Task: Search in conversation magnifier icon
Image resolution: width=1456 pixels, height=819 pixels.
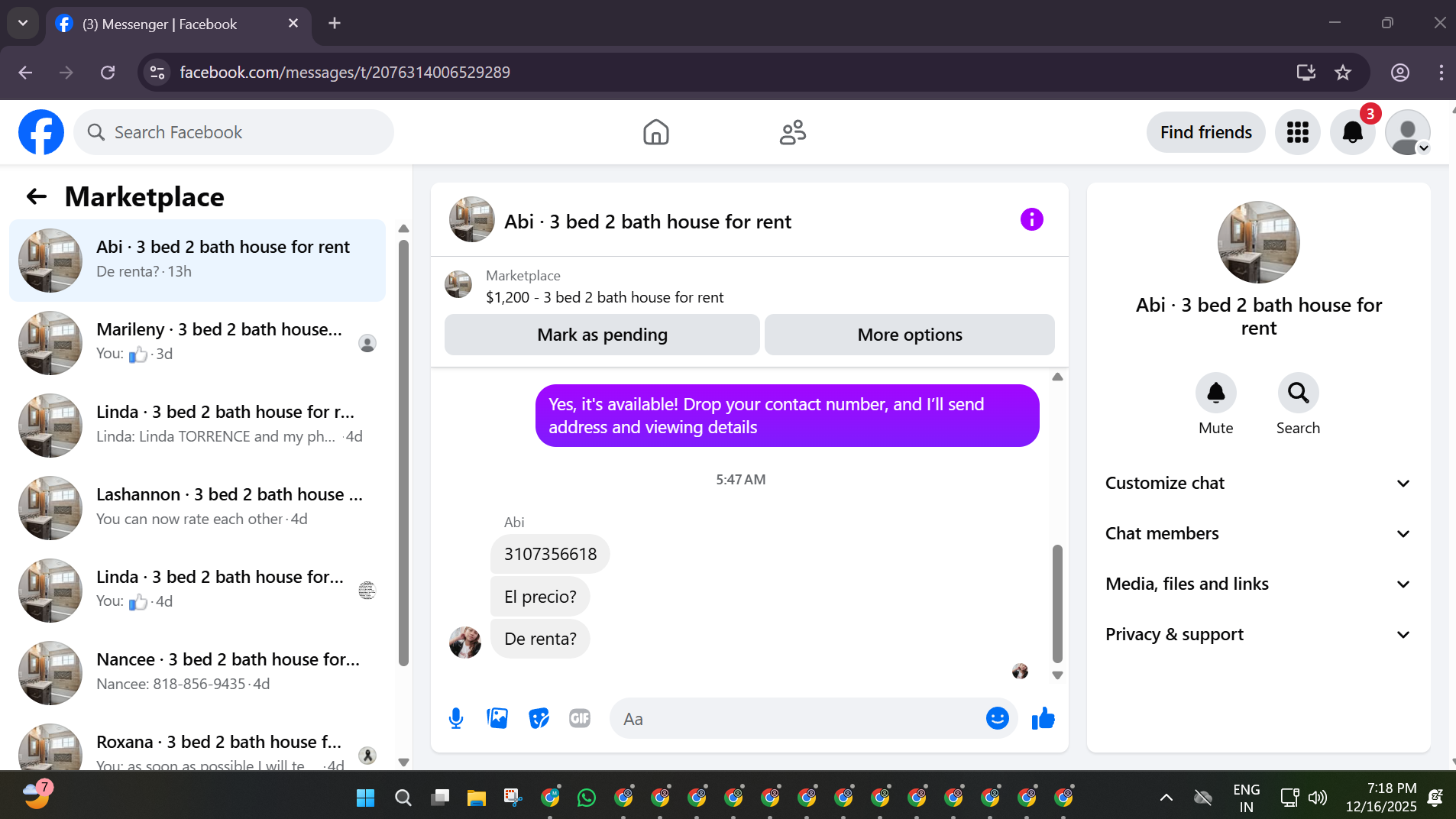Action: [x=1298, y=393]
